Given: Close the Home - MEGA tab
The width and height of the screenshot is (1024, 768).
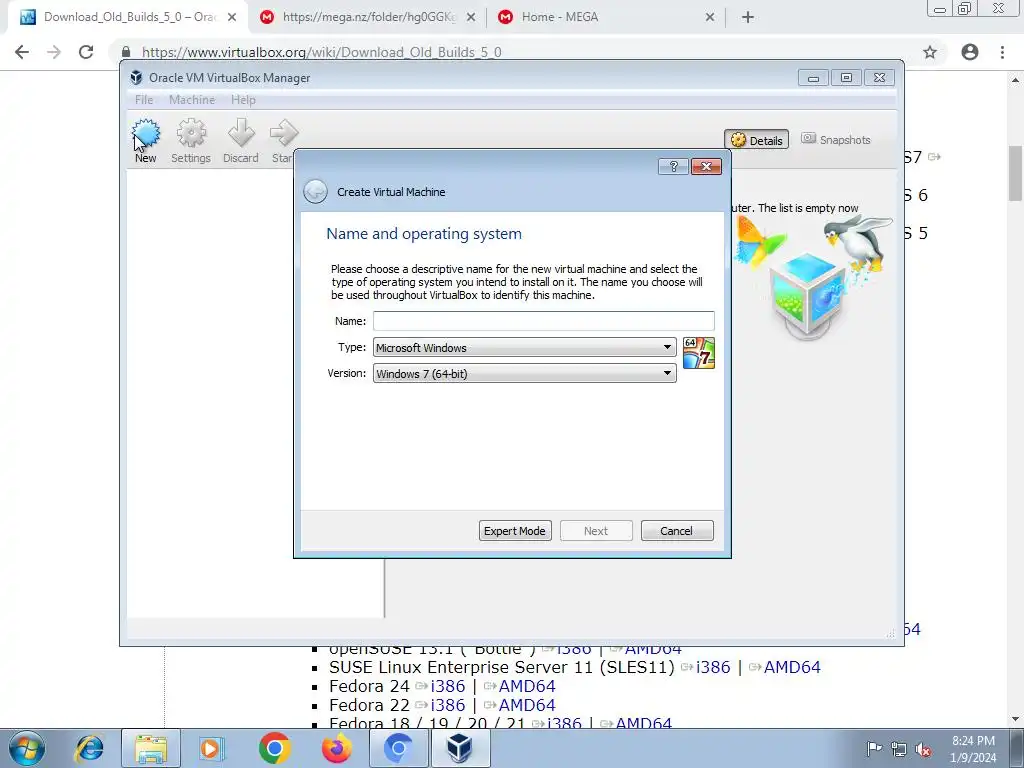Looking at the screenshot, I should pyautogui.click(x=710, y=17).
